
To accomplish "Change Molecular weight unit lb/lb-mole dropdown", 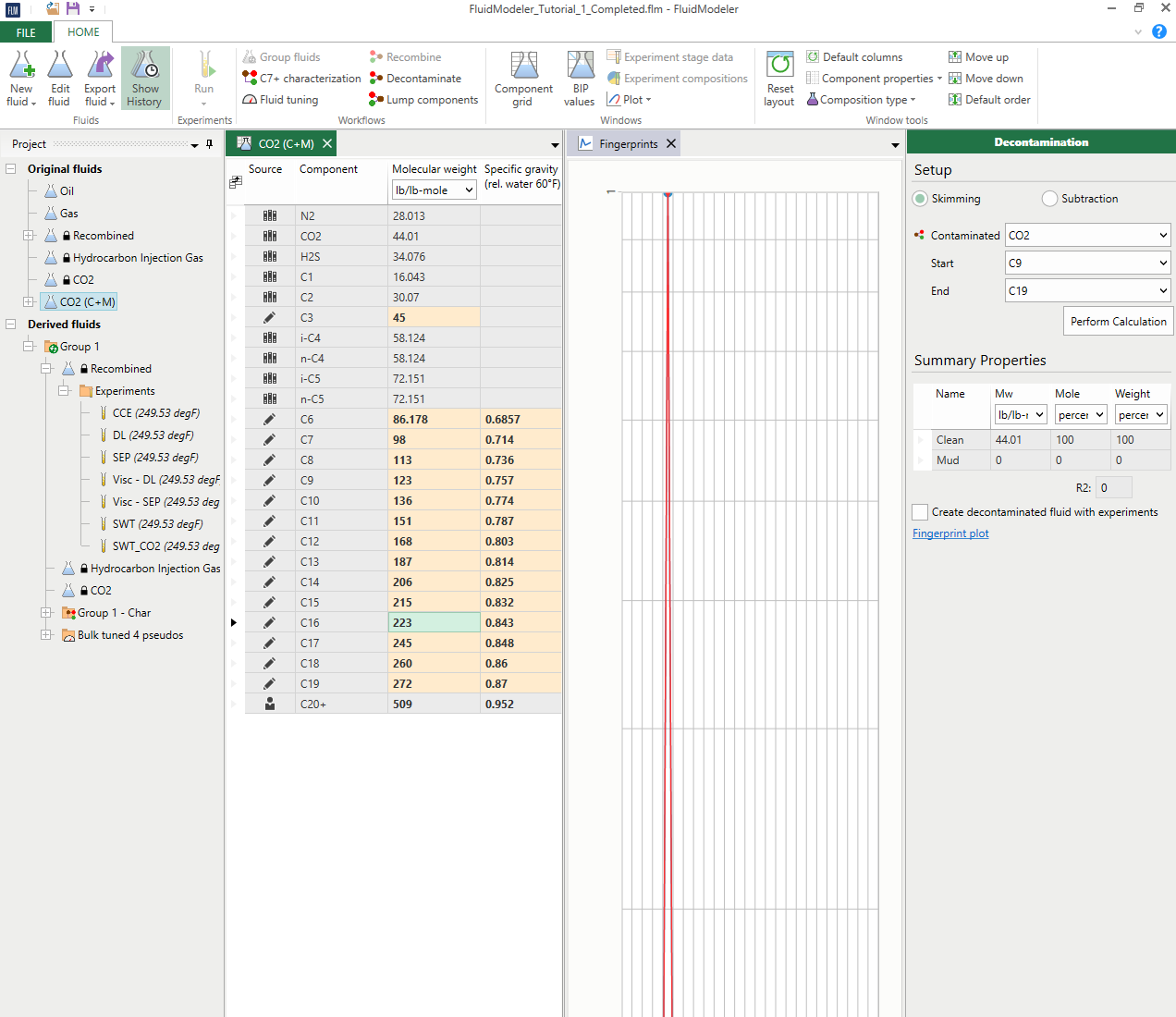I will pyautogui.click(x=435, y=190).
